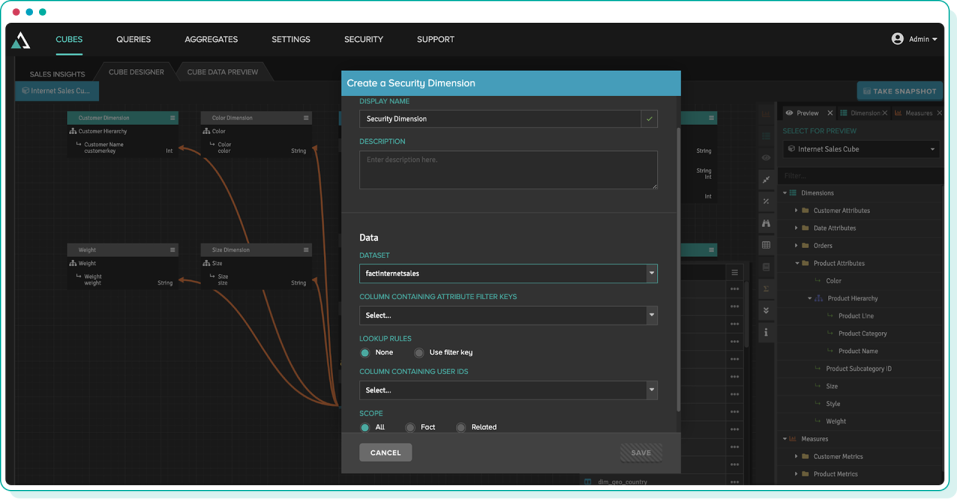The image size is (960, 499).
Task: Click the Customer Hierarchy icon
Action: tap(73, 131)
